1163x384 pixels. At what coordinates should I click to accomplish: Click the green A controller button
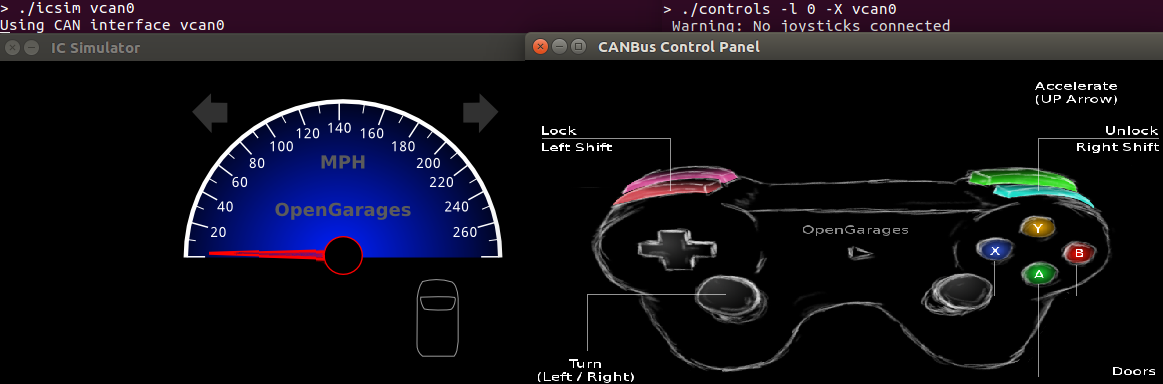click(1038, 274)
